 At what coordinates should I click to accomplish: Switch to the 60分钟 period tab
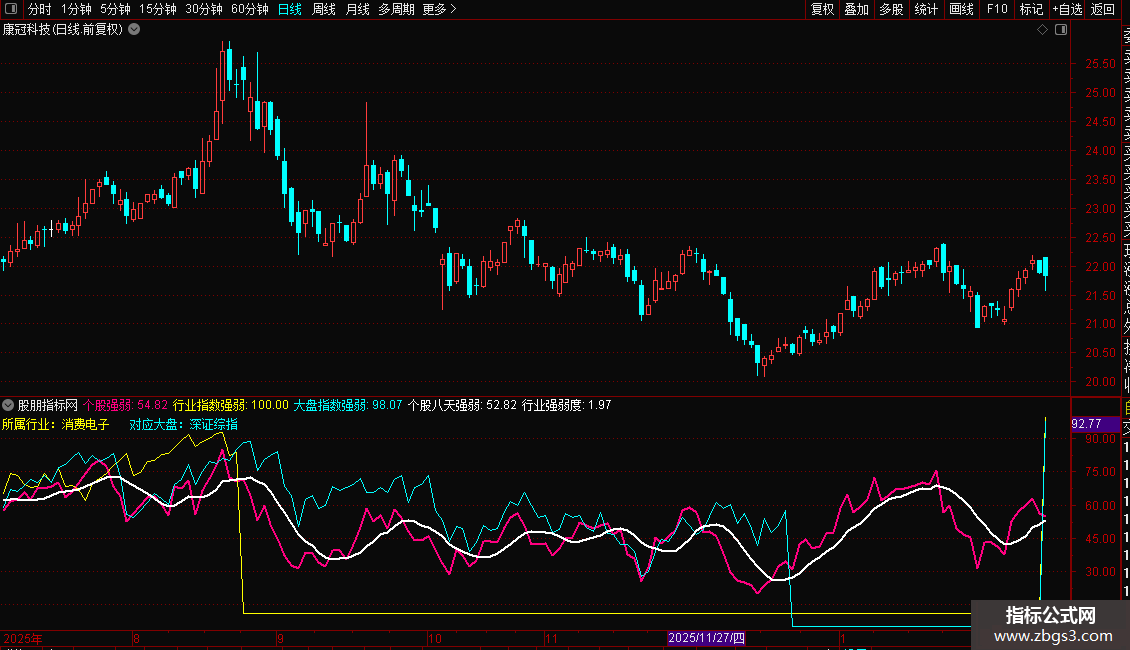249,9
